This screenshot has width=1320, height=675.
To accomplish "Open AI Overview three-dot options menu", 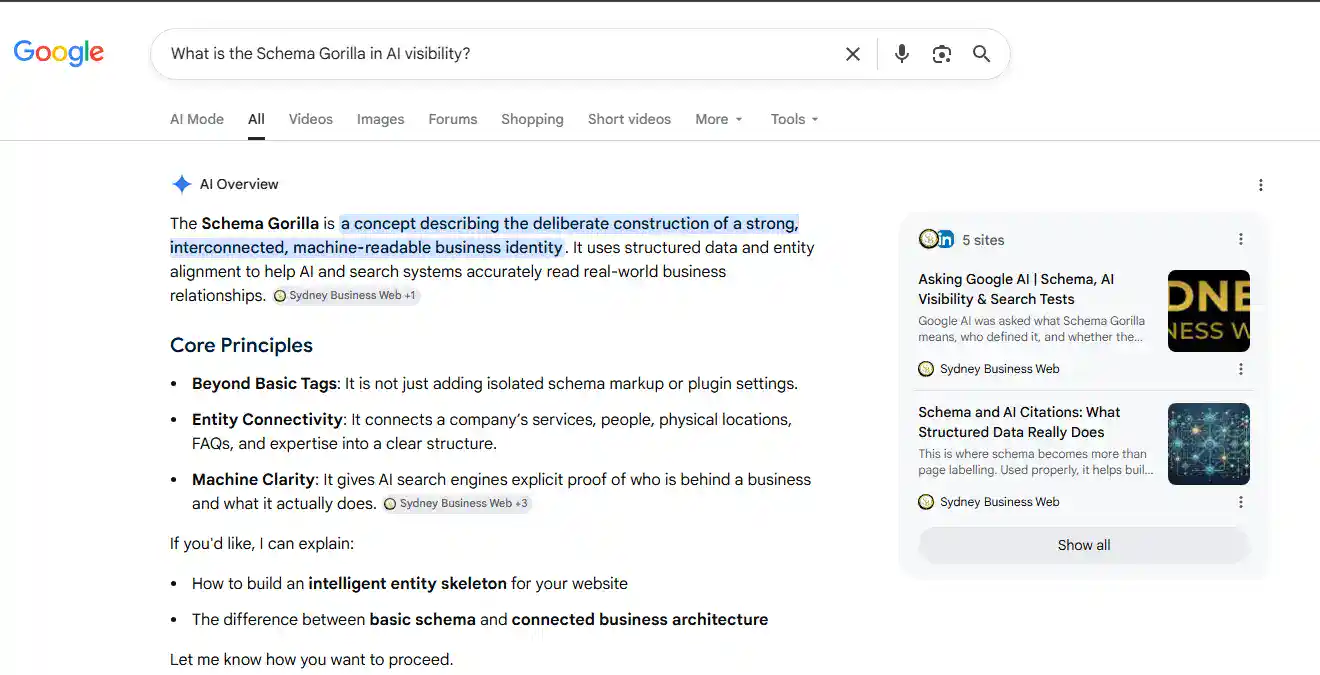I will (1261, 185).
